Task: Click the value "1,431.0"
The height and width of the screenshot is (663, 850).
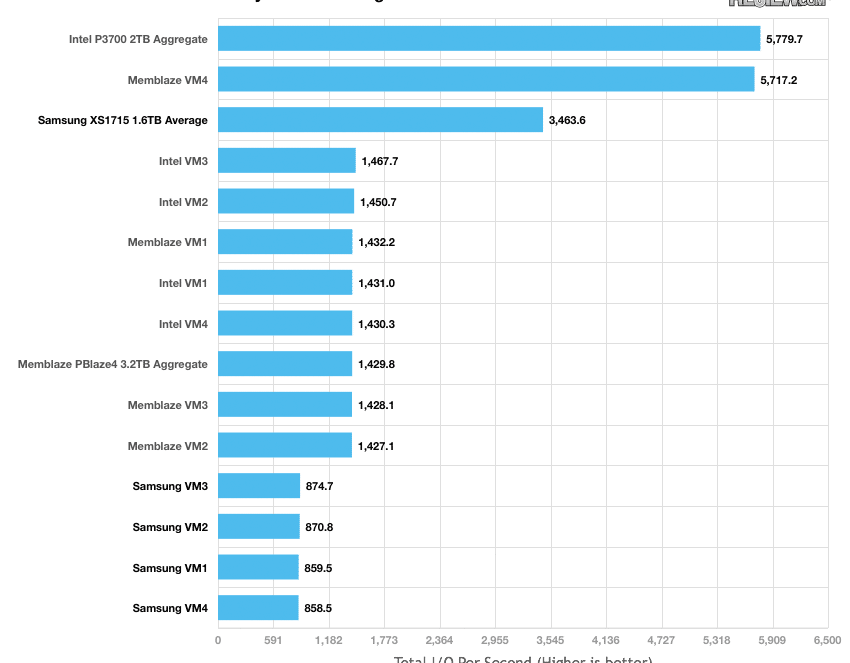Action: point(377,283)
